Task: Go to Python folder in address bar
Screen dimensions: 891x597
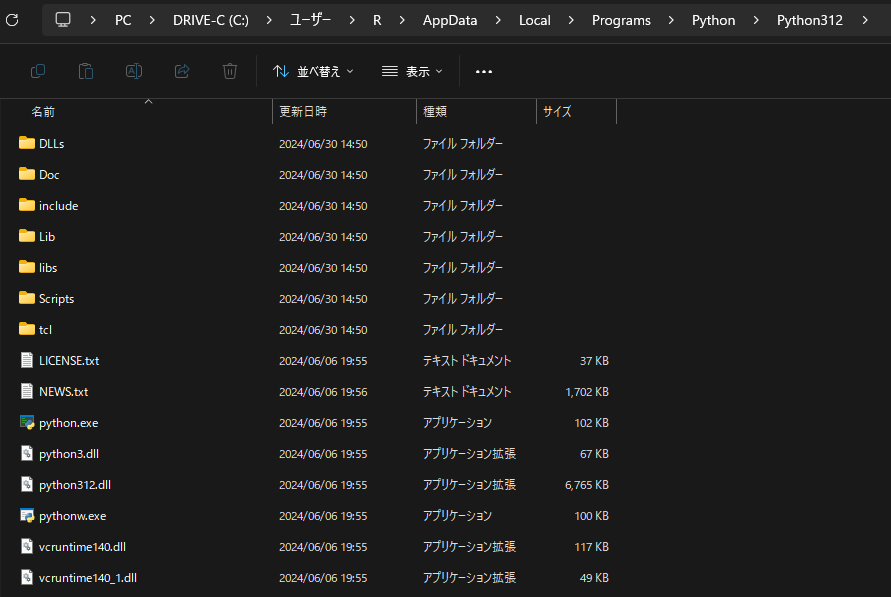Action: pos(713,20)
